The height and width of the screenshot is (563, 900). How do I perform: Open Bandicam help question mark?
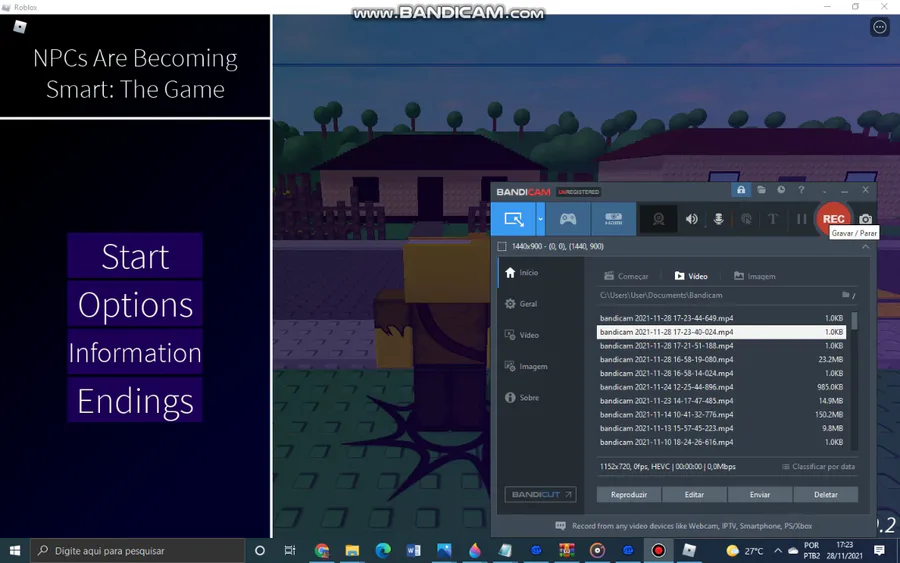click(x=801, y=189)
